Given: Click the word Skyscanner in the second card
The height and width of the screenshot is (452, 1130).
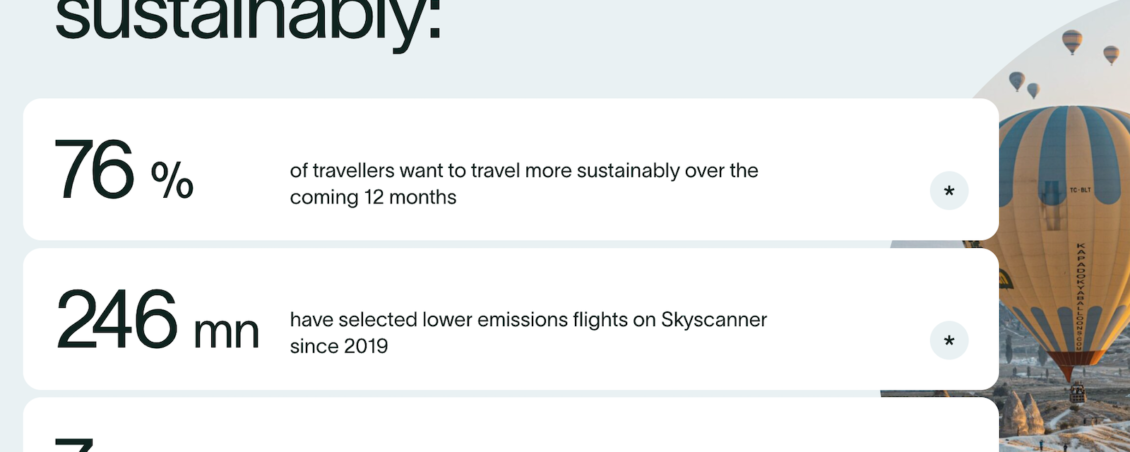Looking at the screenshot, I should coord(713,319).
